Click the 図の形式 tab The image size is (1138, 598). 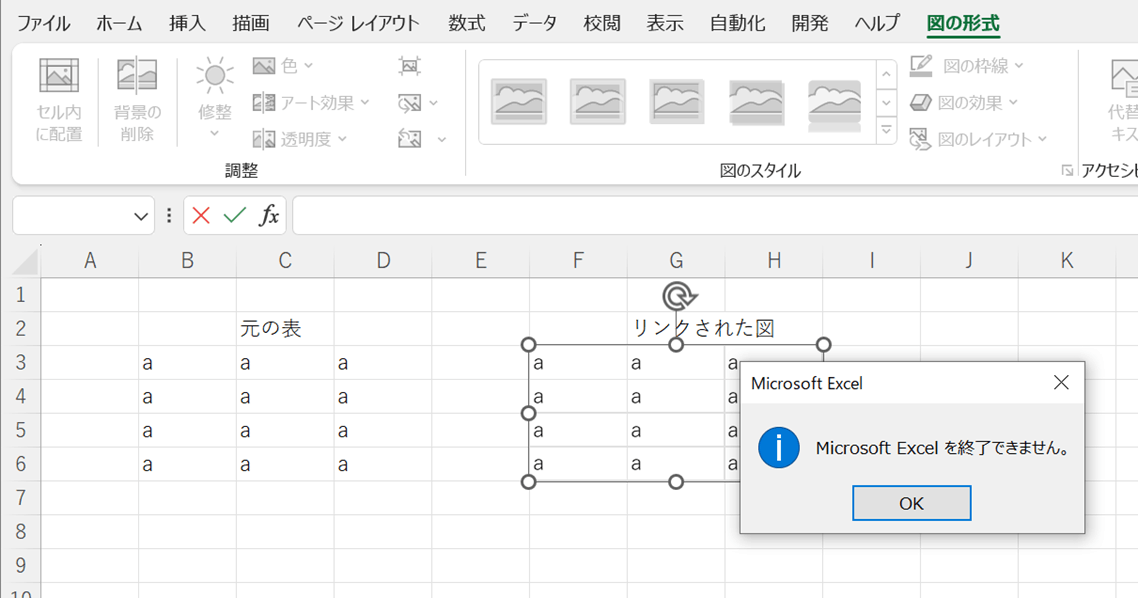click(963, 23)
